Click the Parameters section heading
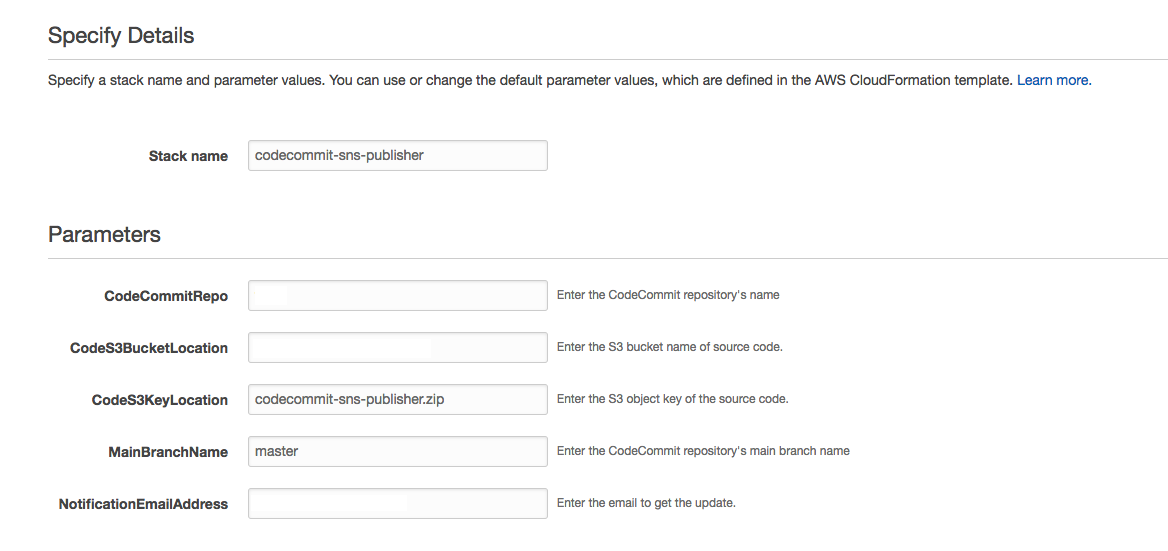 (104, 234)
